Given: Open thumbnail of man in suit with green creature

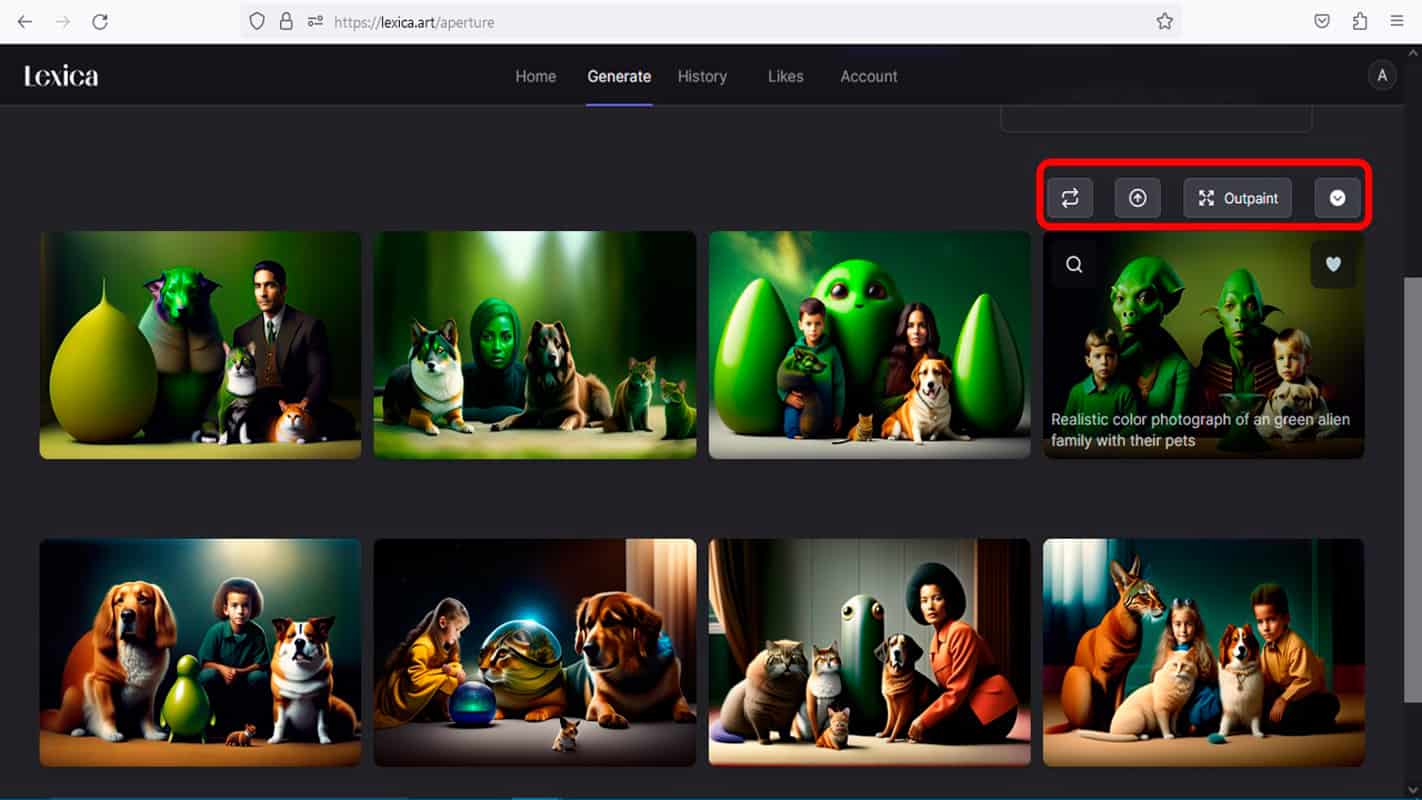Looking at the screenshot, I should (200, 345).
